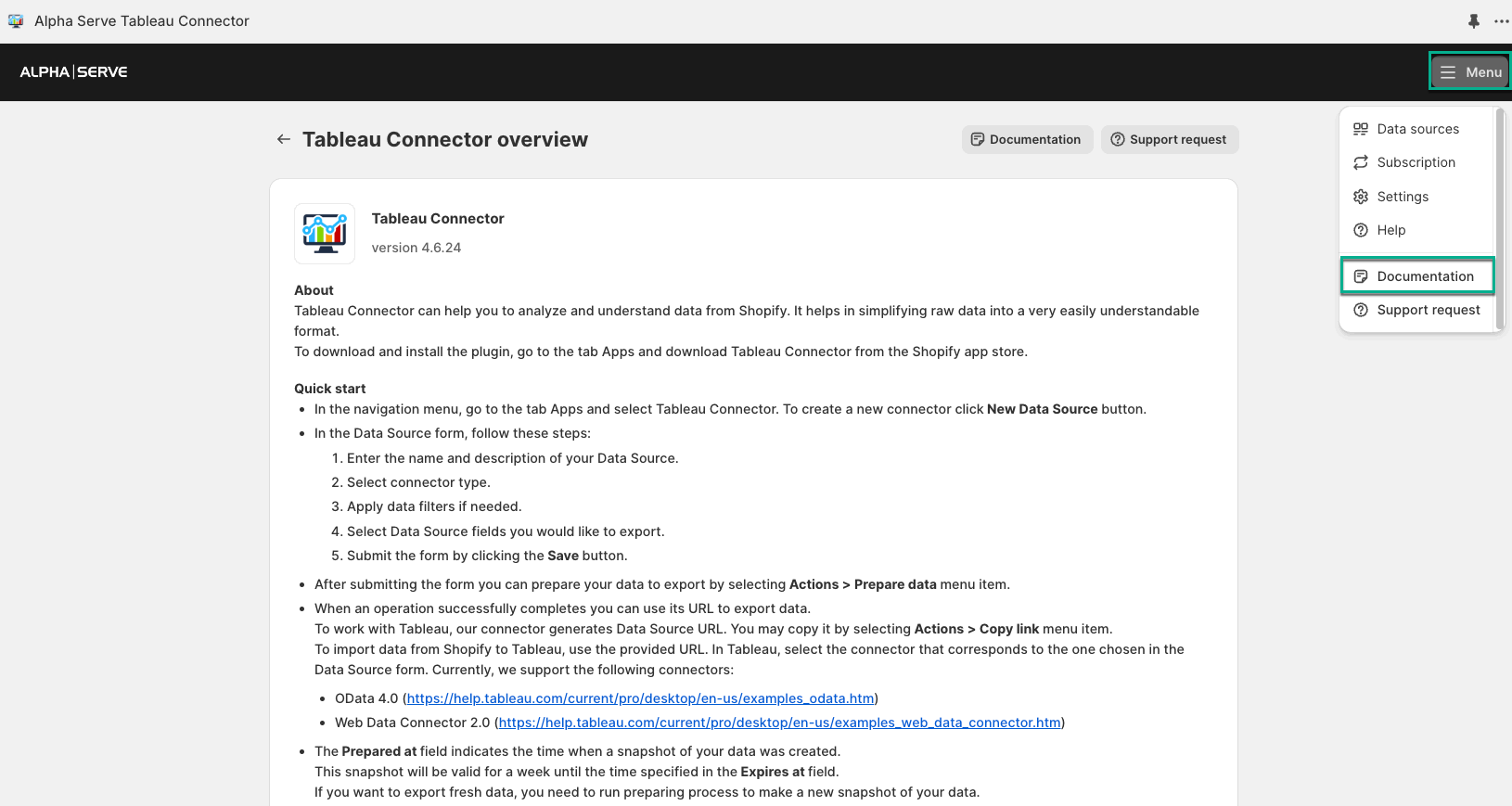Click 'Select connector type.' step

click(418, 482)
